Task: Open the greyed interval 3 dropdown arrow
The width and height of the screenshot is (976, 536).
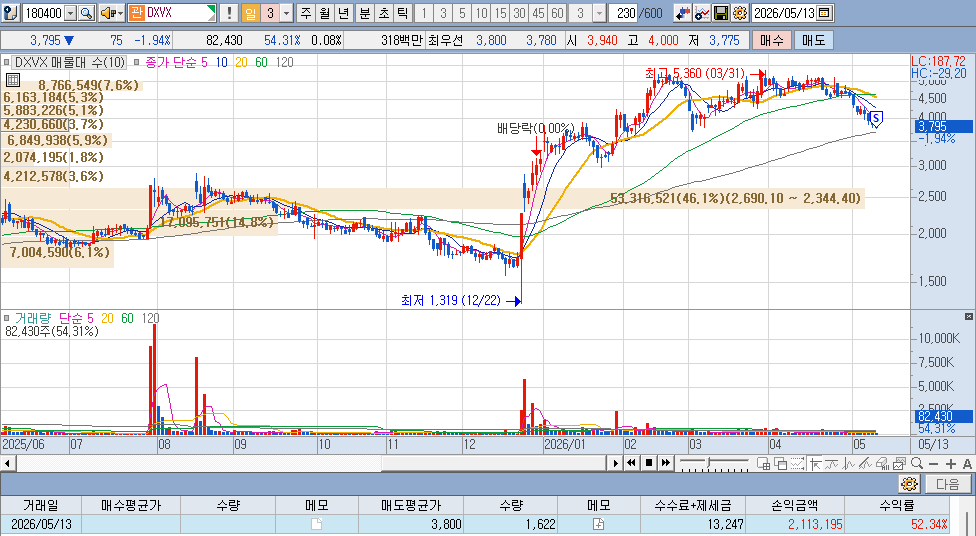Action: click(599, 12)
